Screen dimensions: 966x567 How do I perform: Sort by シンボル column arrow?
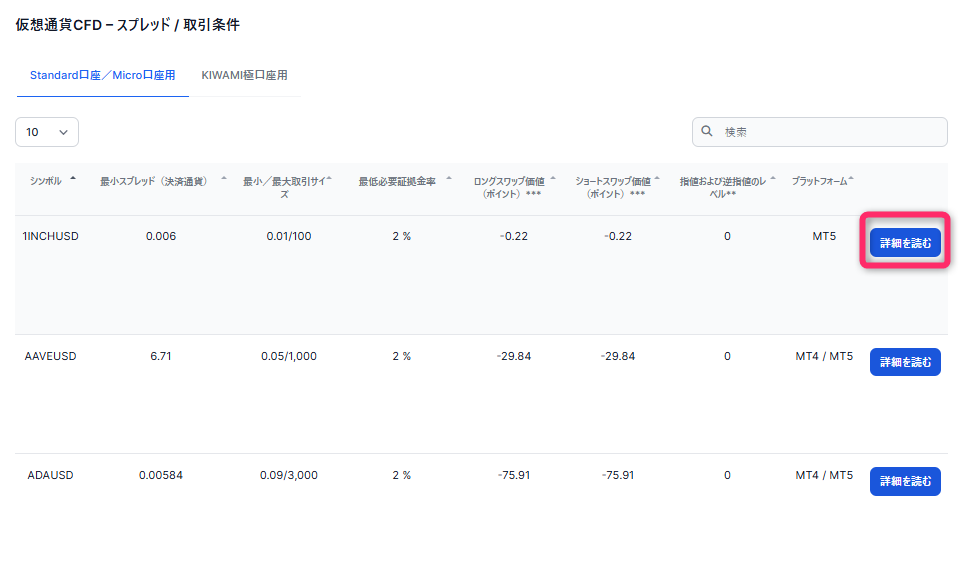click(73, 179)
